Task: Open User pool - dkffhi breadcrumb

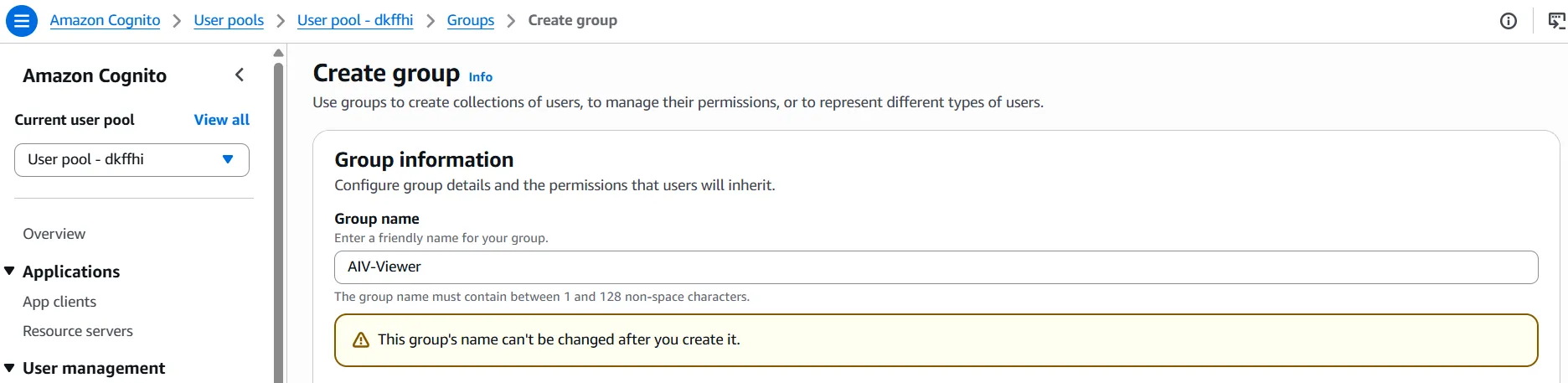Action: (355, 20)
